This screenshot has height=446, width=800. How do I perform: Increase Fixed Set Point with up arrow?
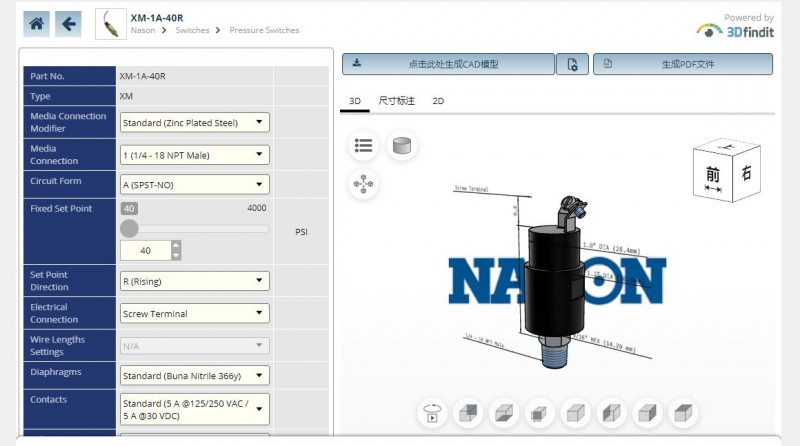(x=176, y=245)
